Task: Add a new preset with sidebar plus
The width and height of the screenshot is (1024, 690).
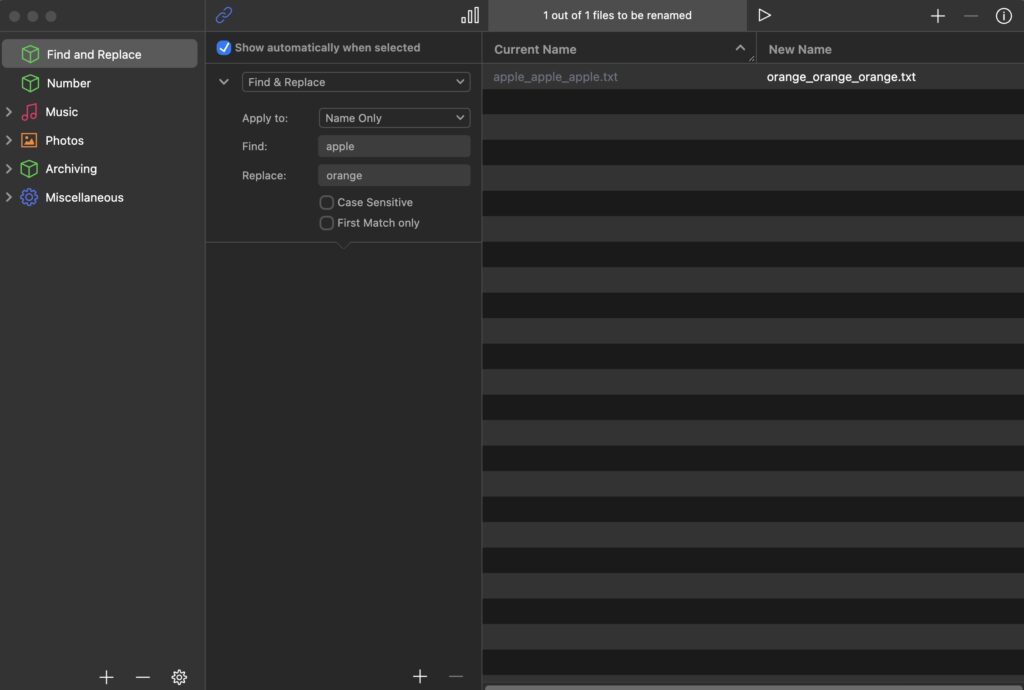Action: pos(107,677)
